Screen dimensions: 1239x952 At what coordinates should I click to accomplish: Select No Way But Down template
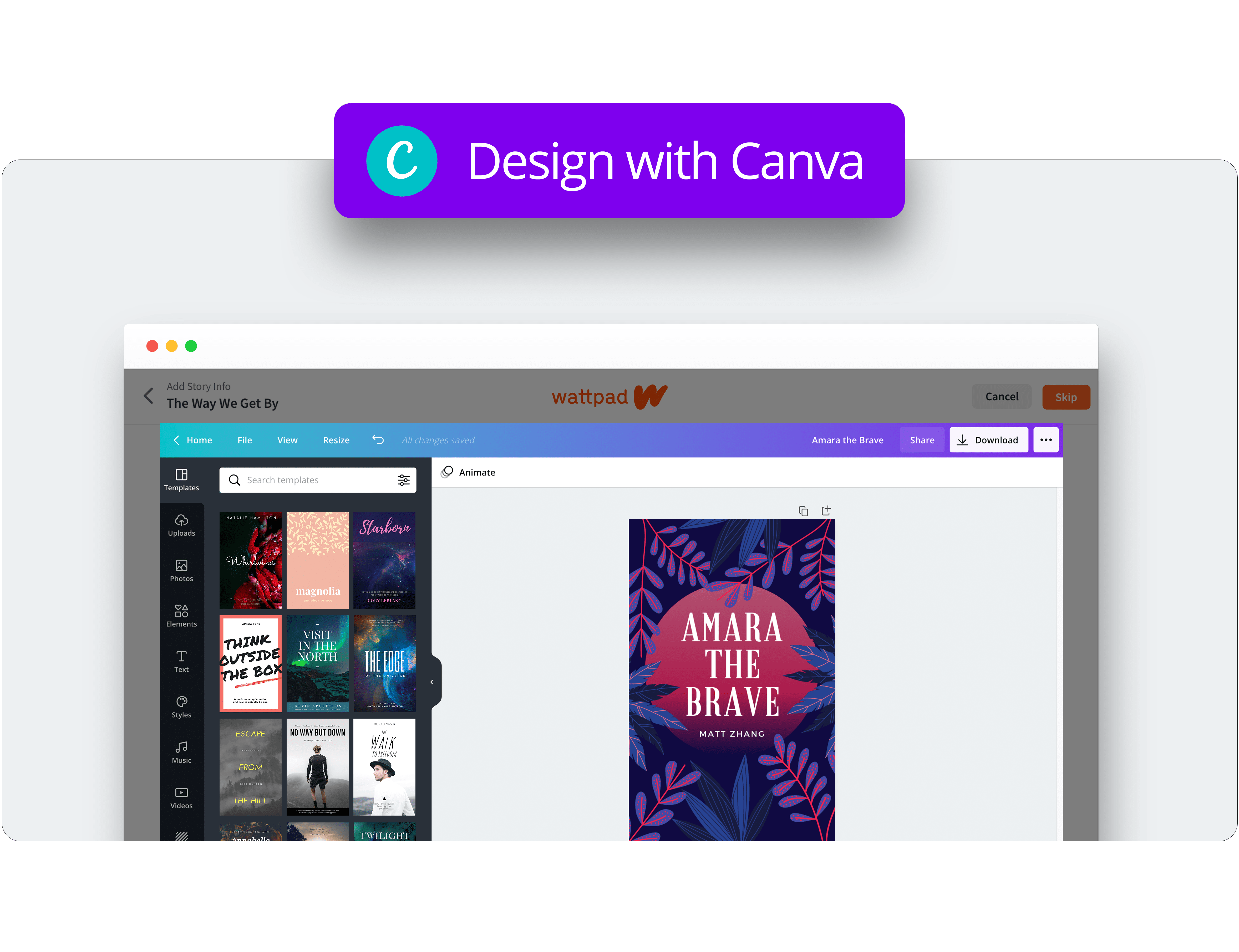[317, 767]
